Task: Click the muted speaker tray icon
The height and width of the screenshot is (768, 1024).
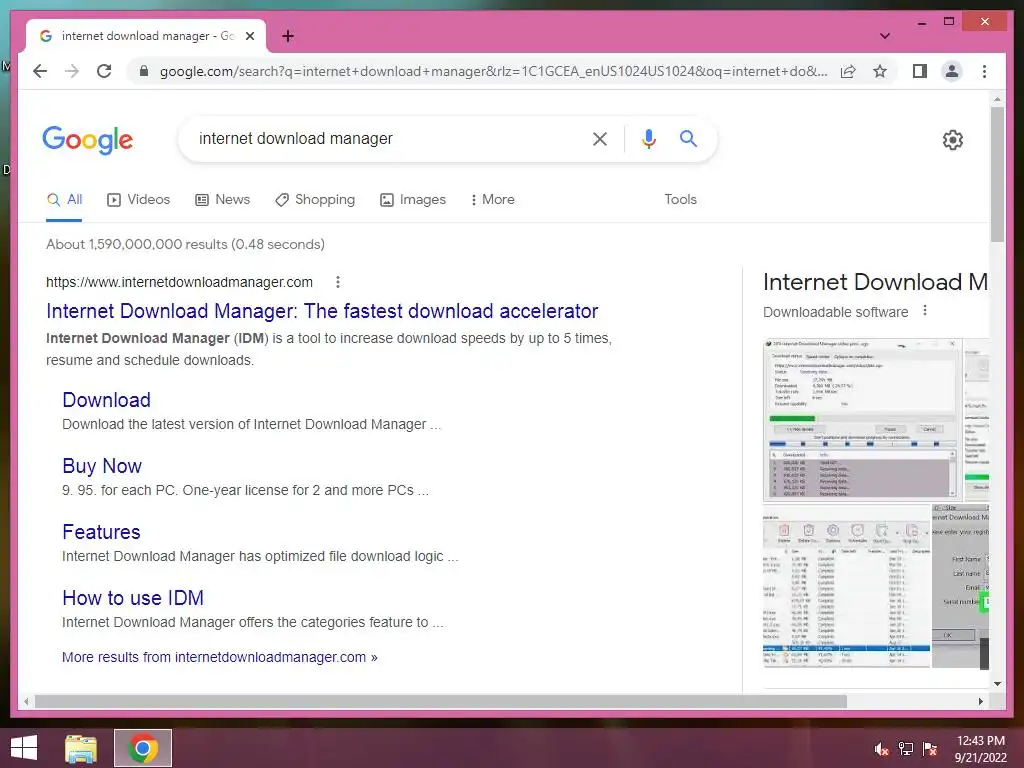Action: (x=881, y=749)
